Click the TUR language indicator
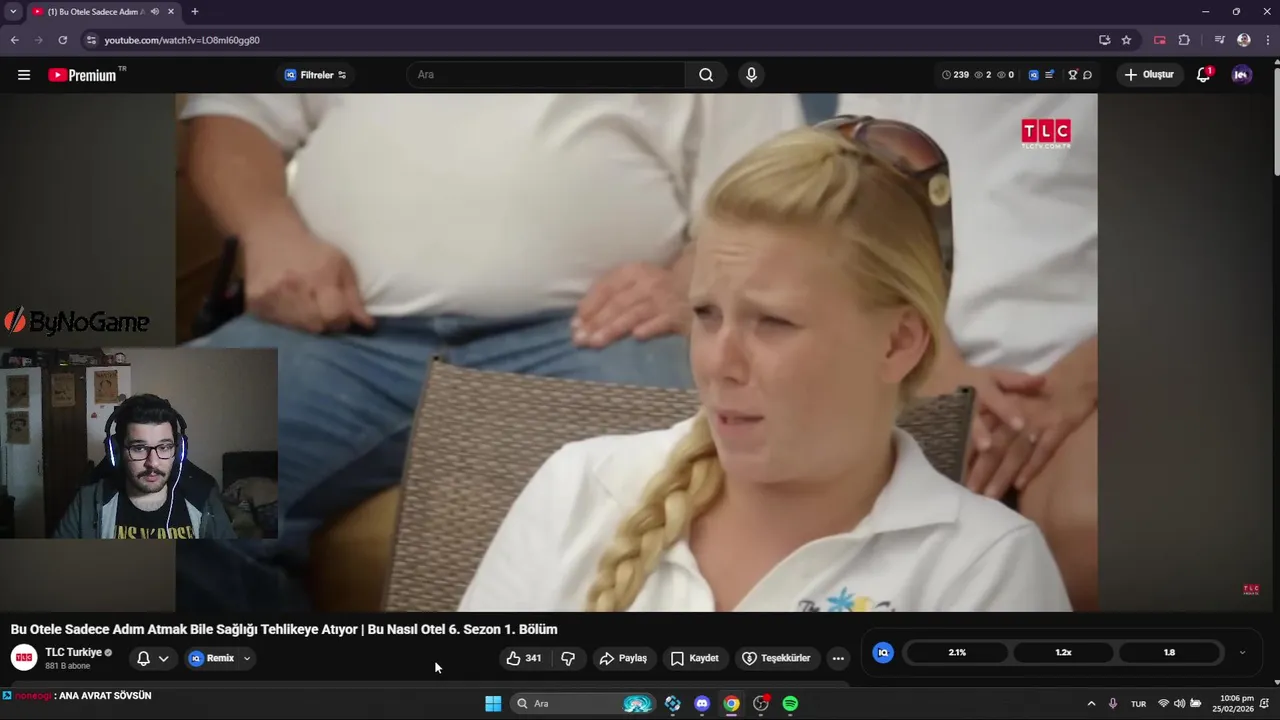Screen dimensions: 1280x720 pos(1138,704)
